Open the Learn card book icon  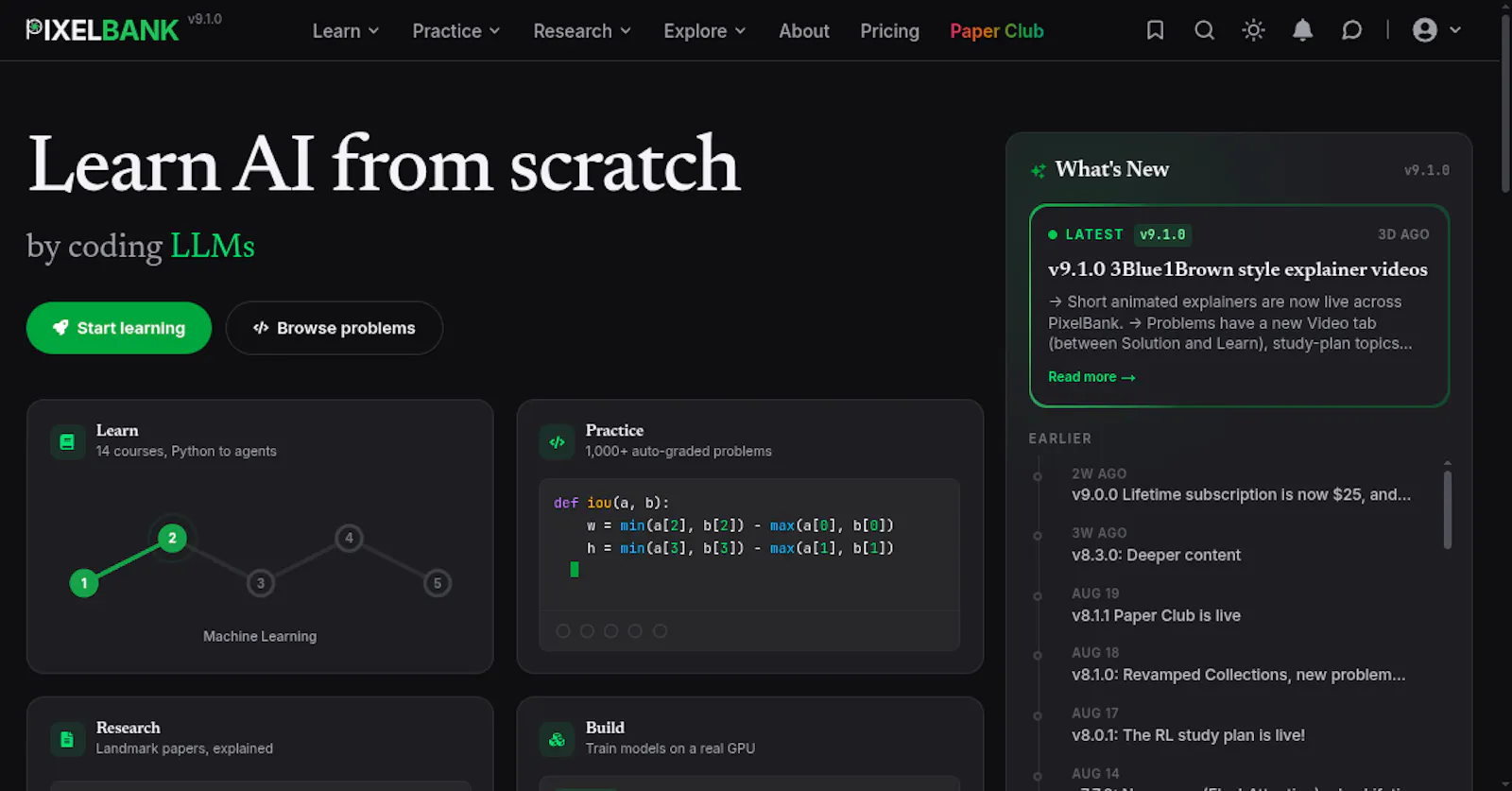[67, 441]
